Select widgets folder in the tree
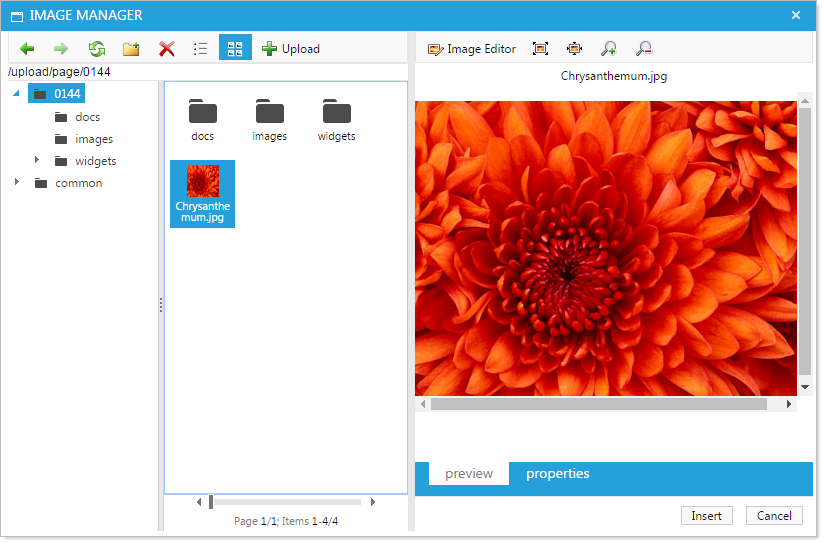 pyautogui.click(x=86, y=161)
